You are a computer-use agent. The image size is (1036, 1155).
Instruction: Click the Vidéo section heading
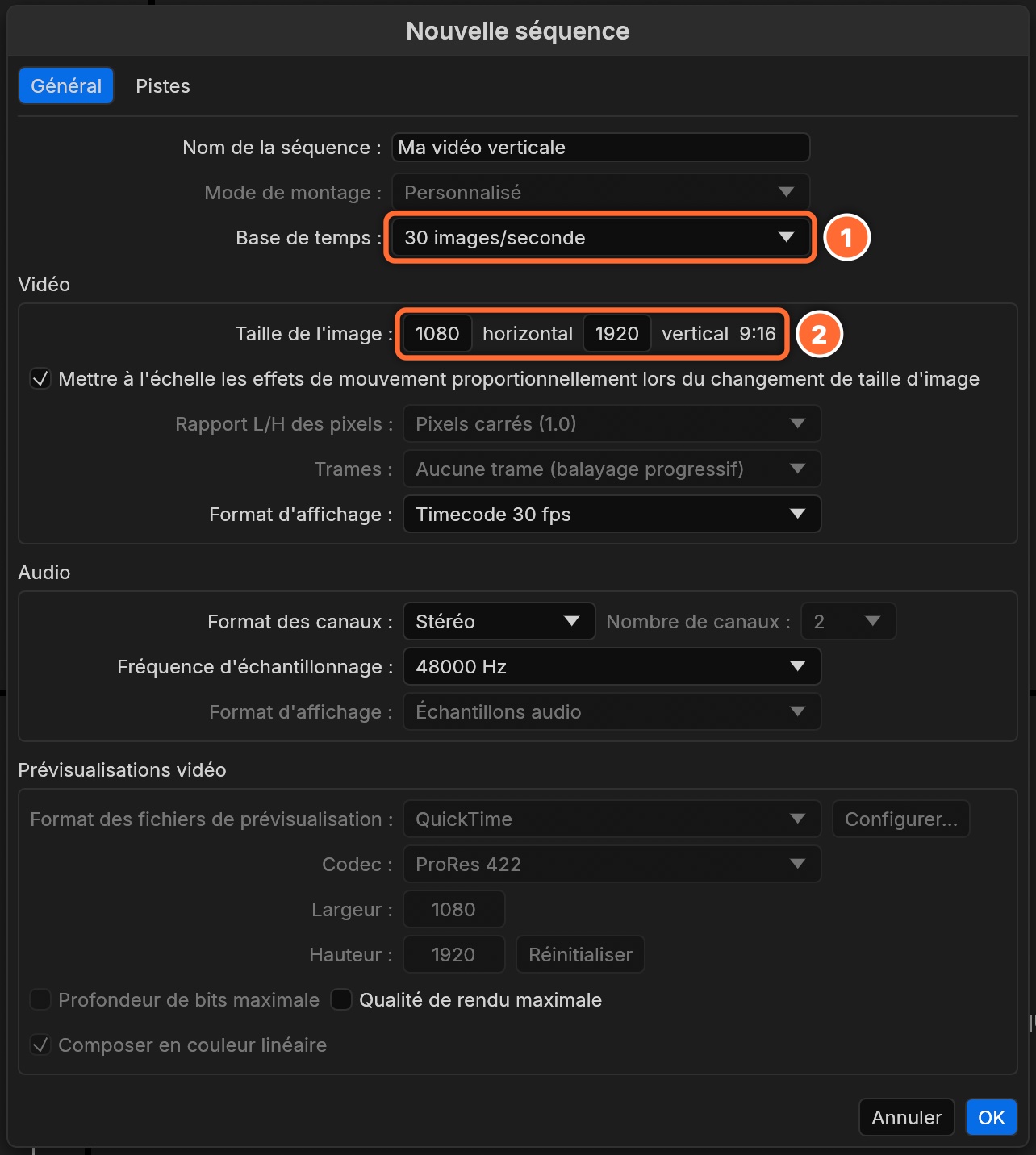pos(44,285)
